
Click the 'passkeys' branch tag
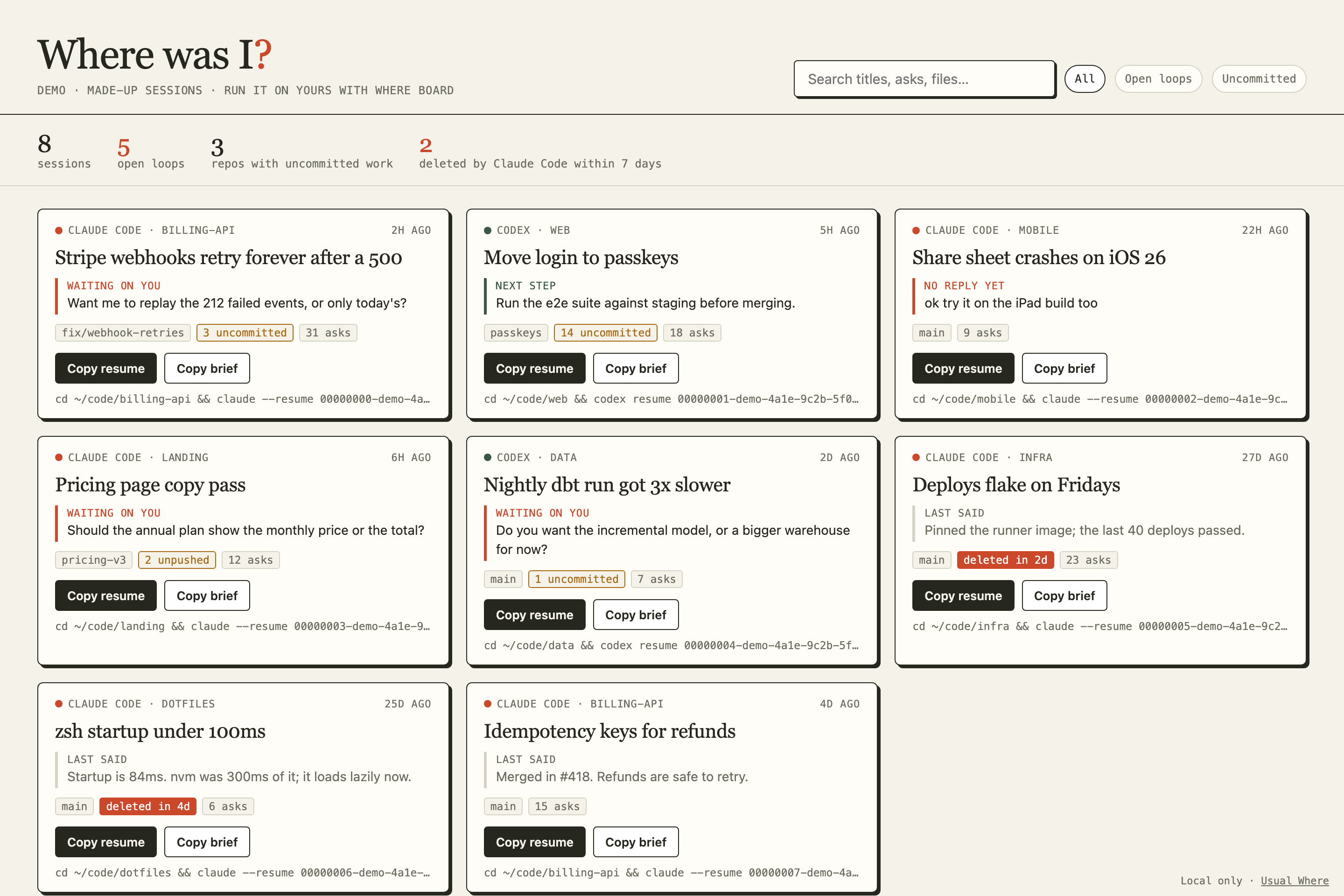[x=515, y=333]
